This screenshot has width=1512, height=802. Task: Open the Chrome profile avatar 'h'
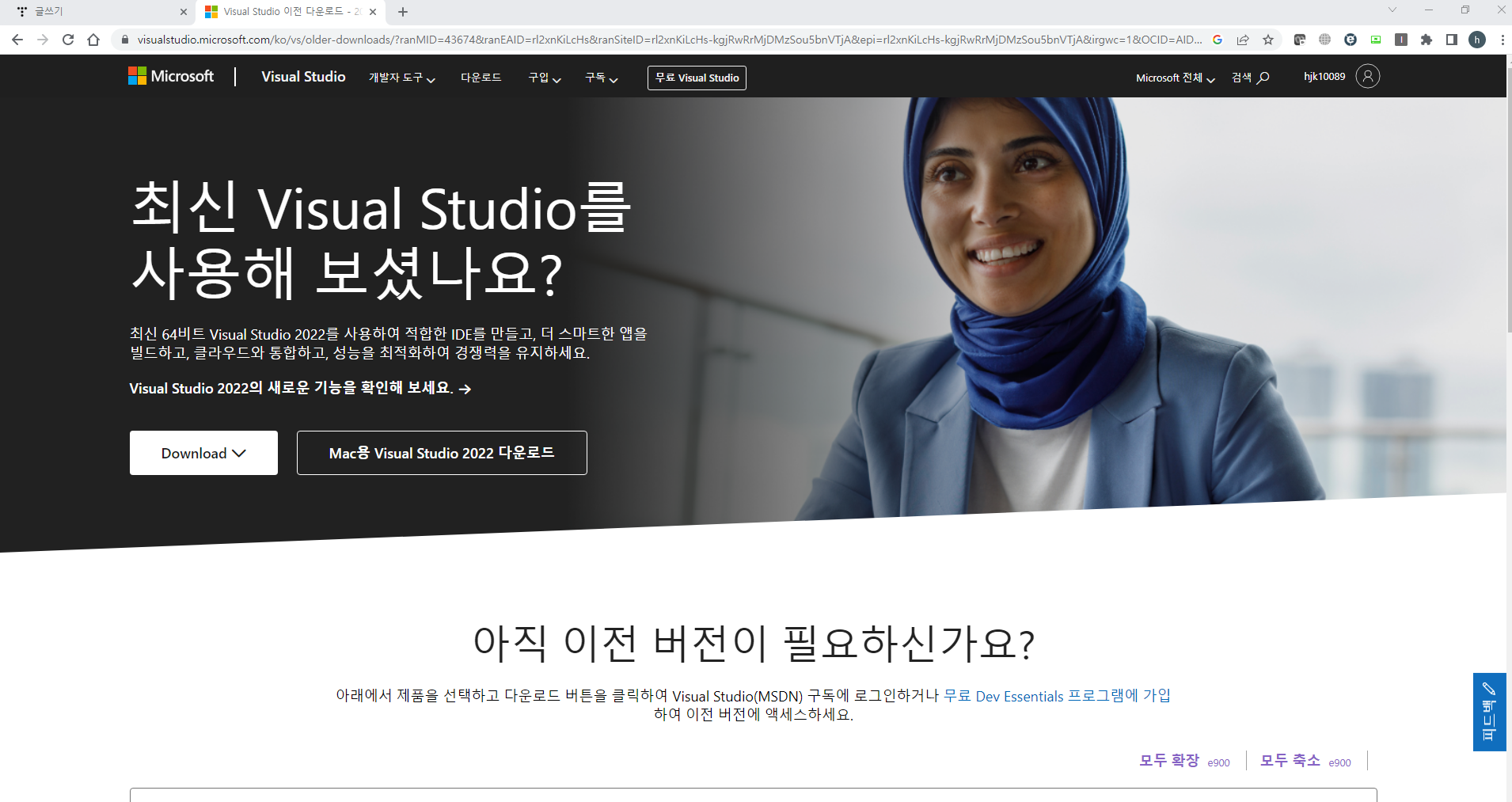pos(1477,40)
